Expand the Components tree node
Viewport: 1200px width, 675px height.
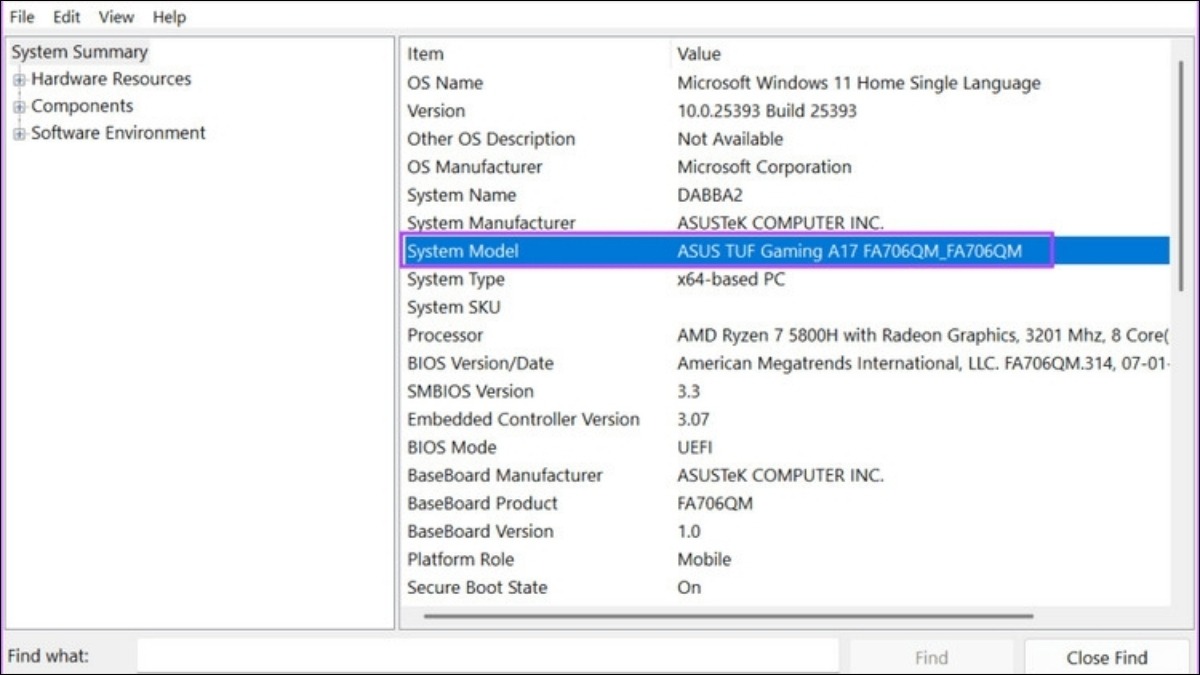point(19,107)
